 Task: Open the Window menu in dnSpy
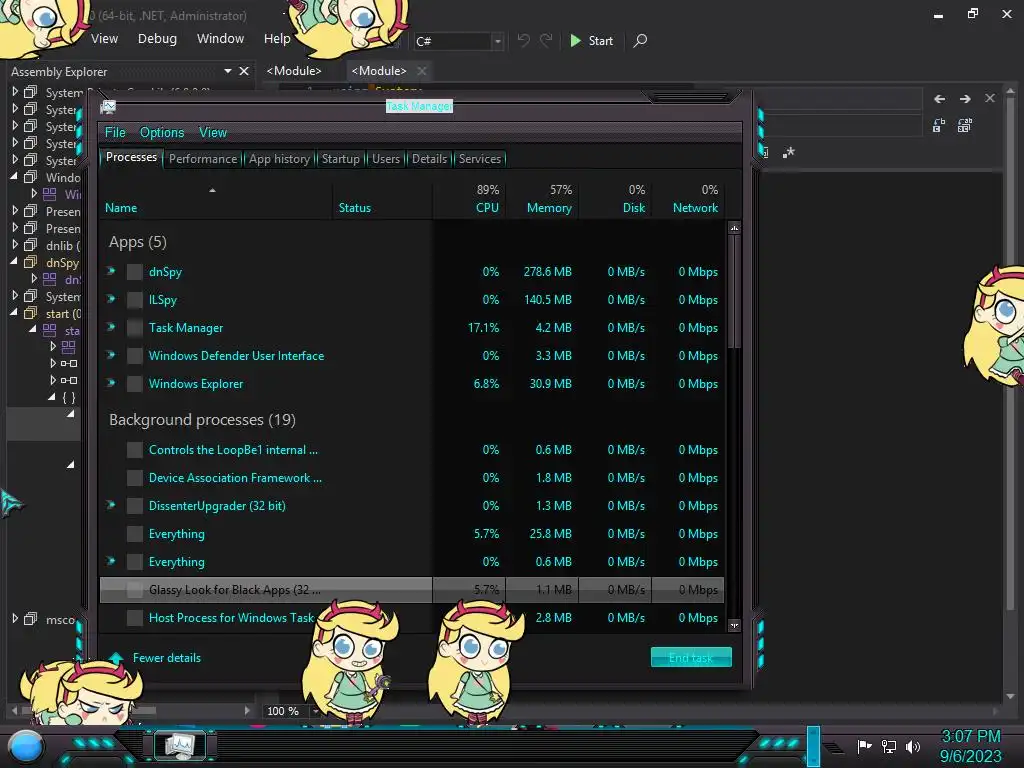(x=220, y=39)
